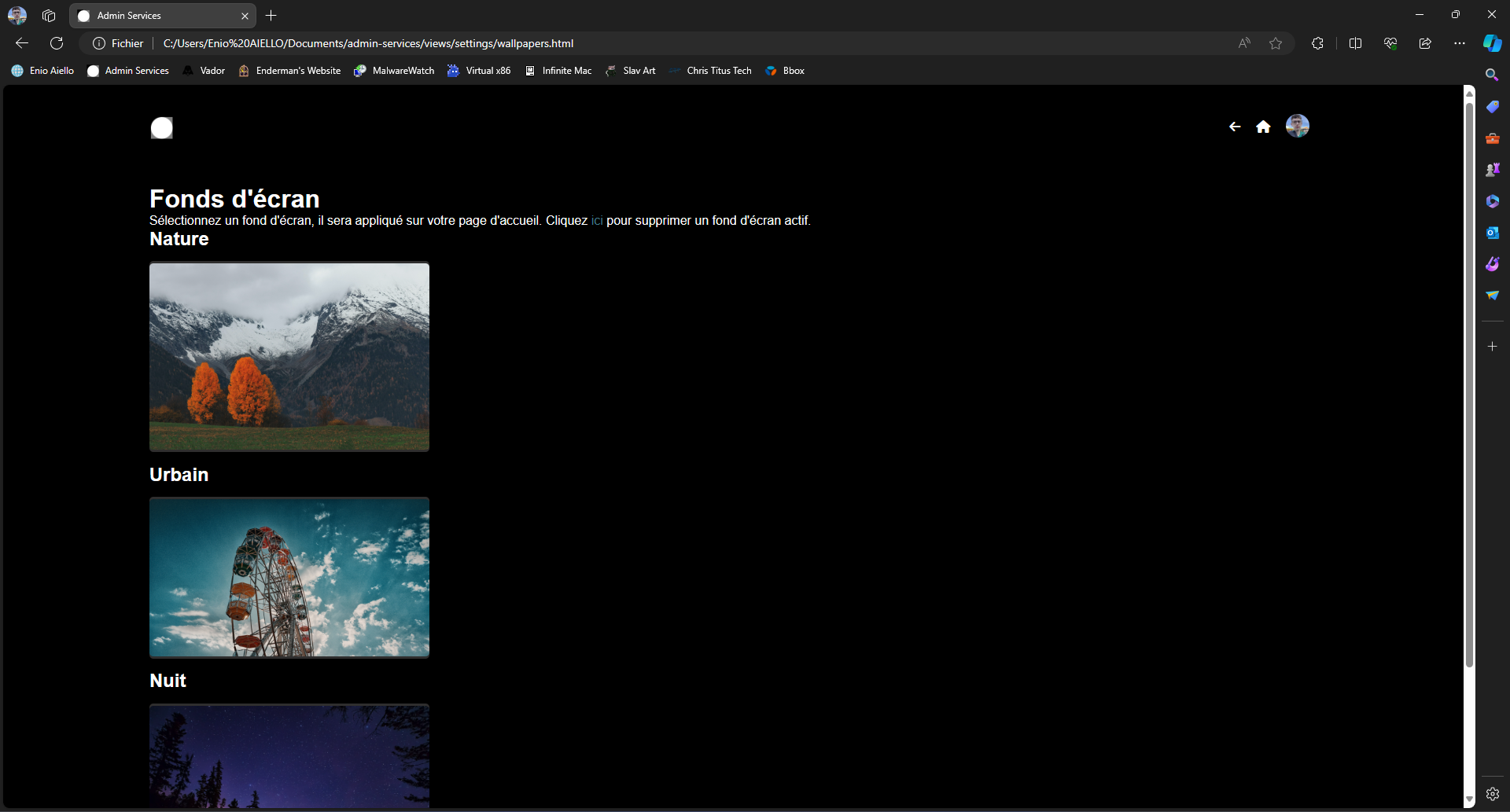Open the browser Settings and more menu
Image resolution: width=1510 pixels, height=812 pixels.
tap(1460, 43)
